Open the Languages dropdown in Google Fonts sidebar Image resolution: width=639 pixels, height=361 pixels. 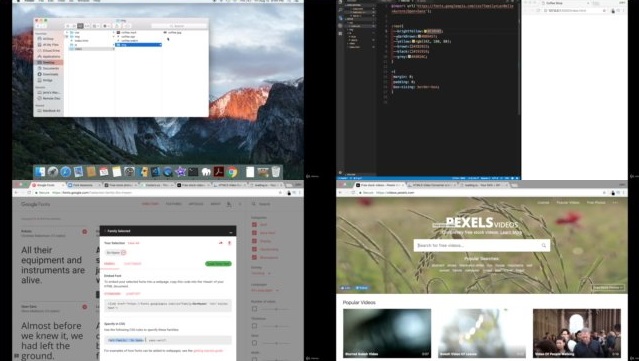point(265,291)
